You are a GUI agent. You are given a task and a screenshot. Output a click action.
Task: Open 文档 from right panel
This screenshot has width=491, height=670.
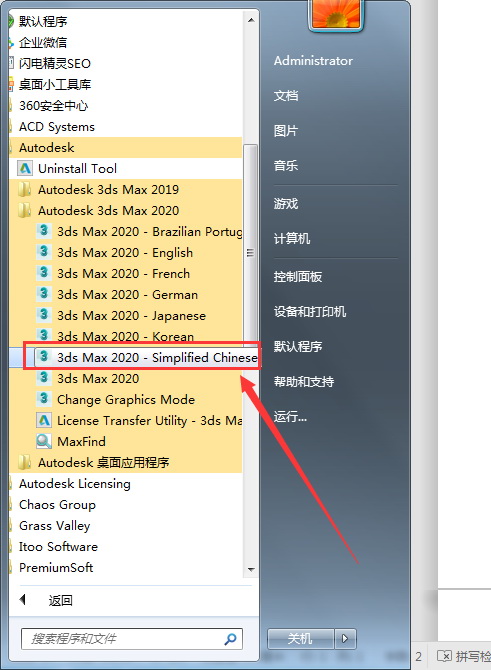click(286, 95)
